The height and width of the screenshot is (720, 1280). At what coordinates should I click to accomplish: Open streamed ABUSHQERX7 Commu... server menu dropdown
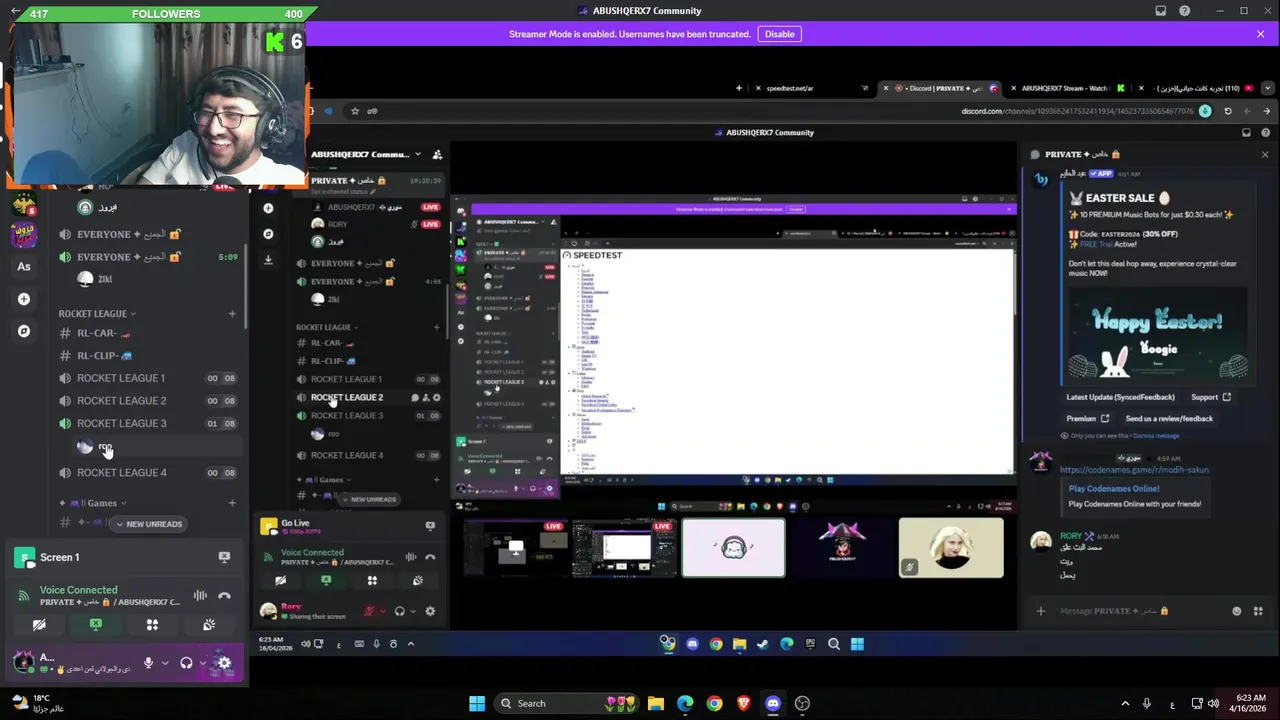(417, 154)
